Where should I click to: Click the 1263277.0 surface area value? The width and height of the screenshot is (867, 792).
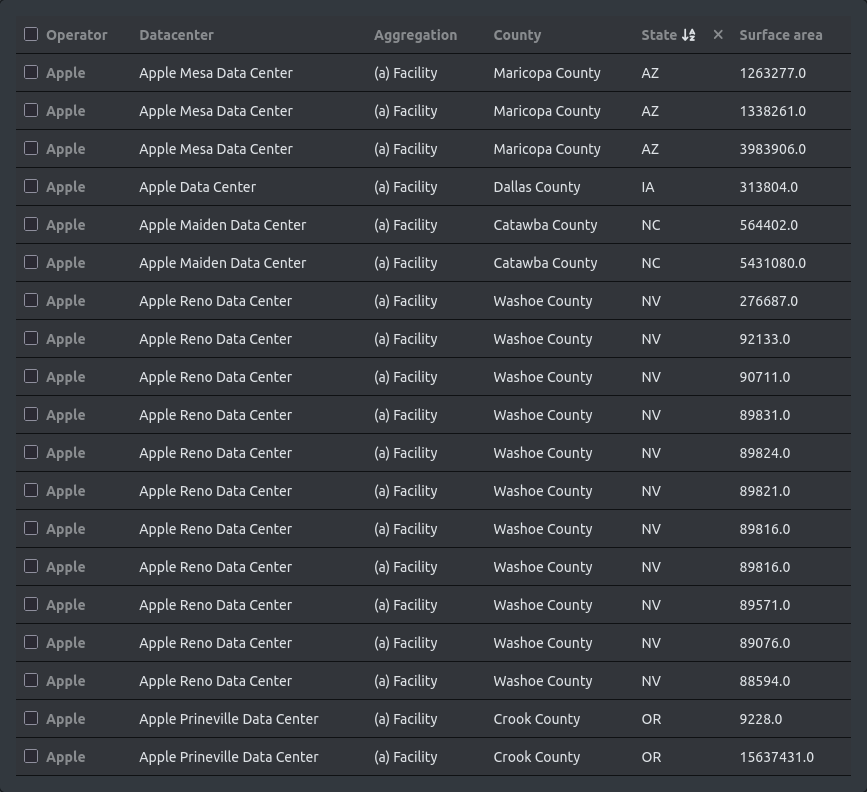pyautogui.click(x=772, y=73)
